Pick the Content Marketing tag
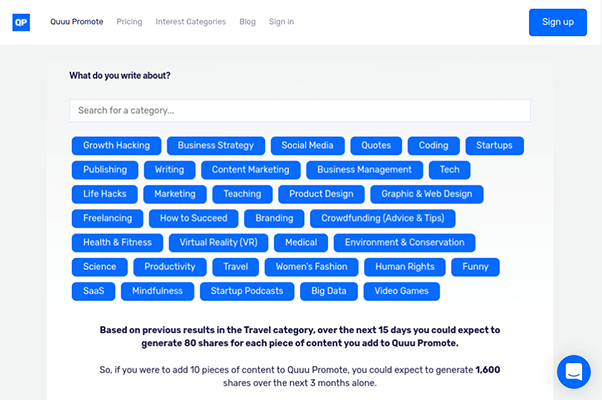 [x=250, y=170]
